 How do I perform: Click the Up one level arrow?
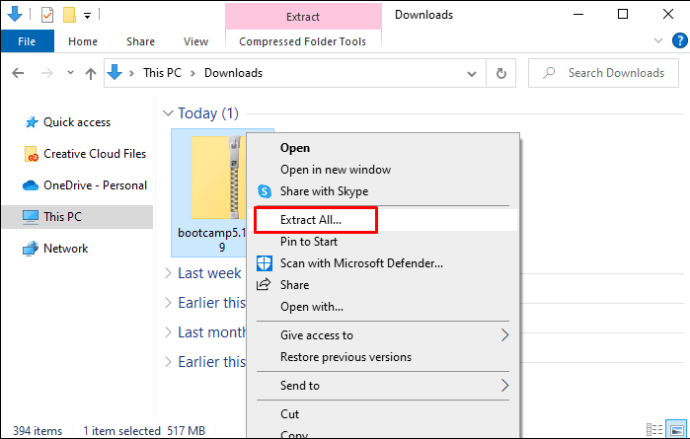pos(90,73)
